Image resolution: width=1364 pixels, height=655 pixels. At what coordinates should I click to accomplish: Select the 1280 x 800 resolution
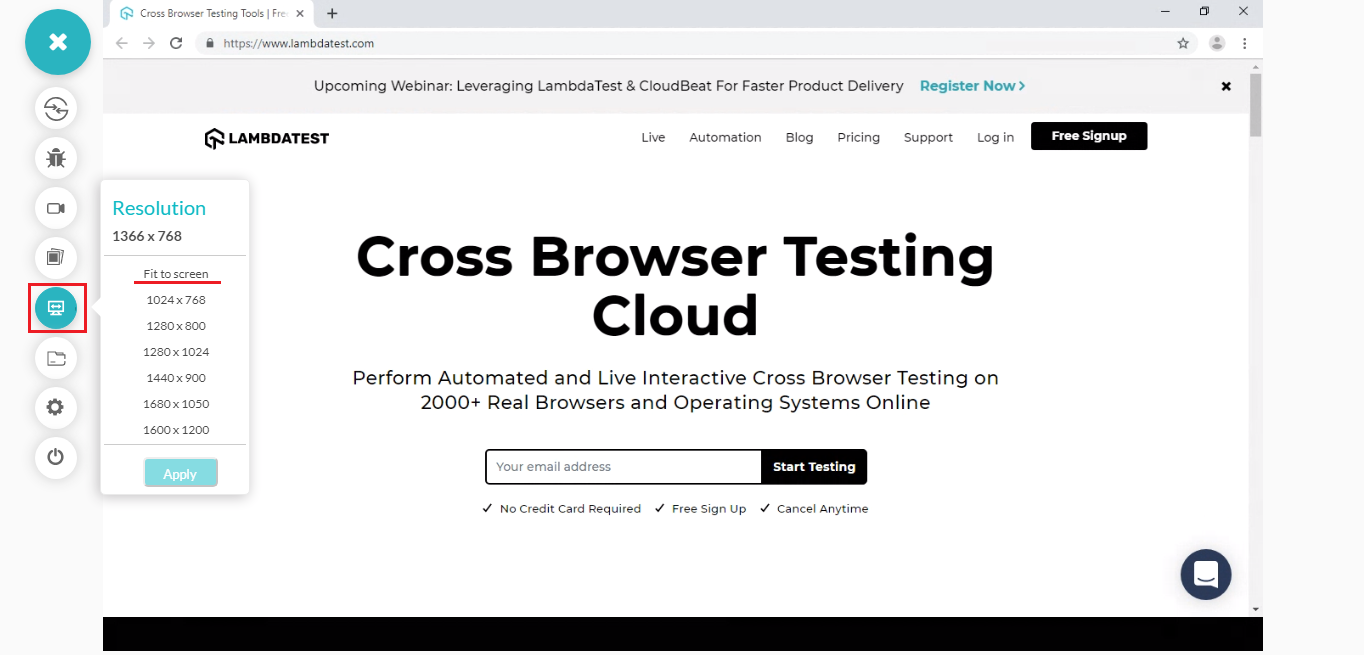(x=176, y=325)
